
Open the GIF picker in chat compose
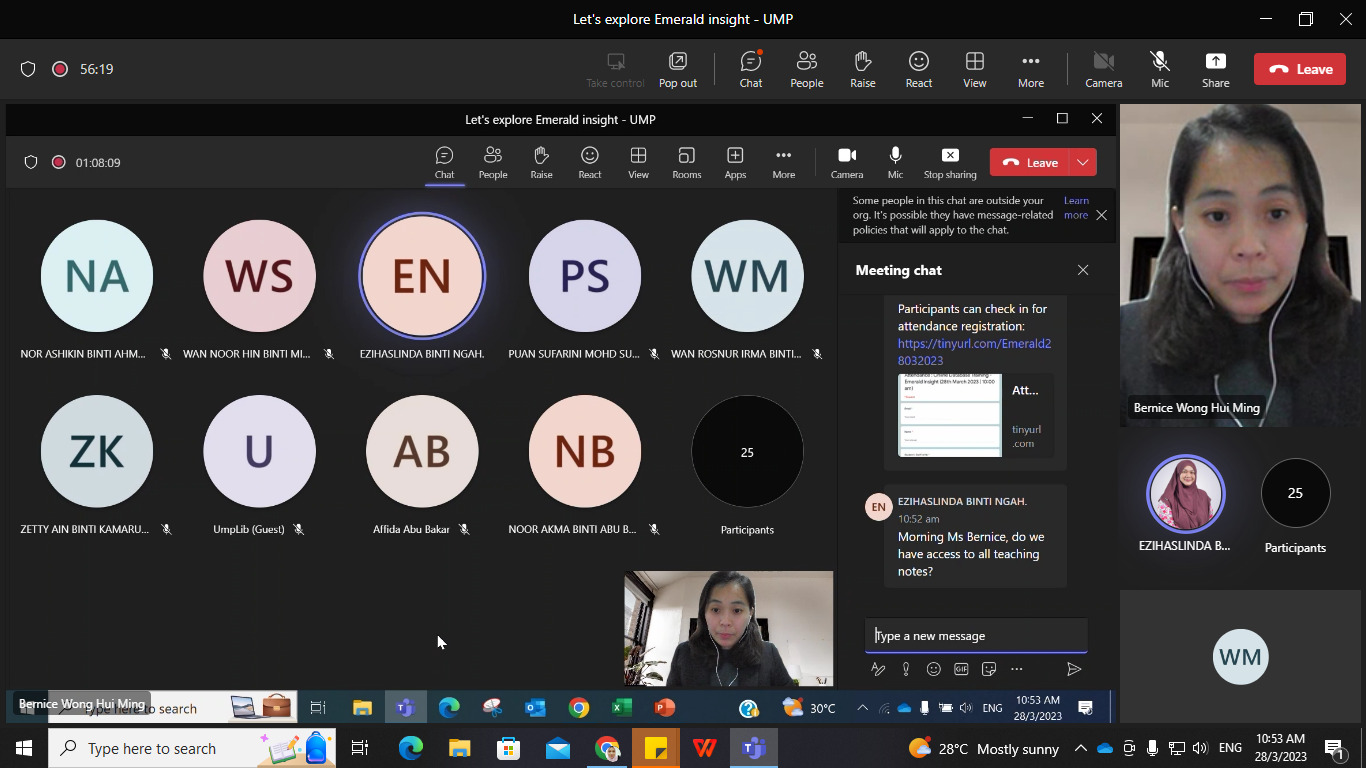(961, 669)
